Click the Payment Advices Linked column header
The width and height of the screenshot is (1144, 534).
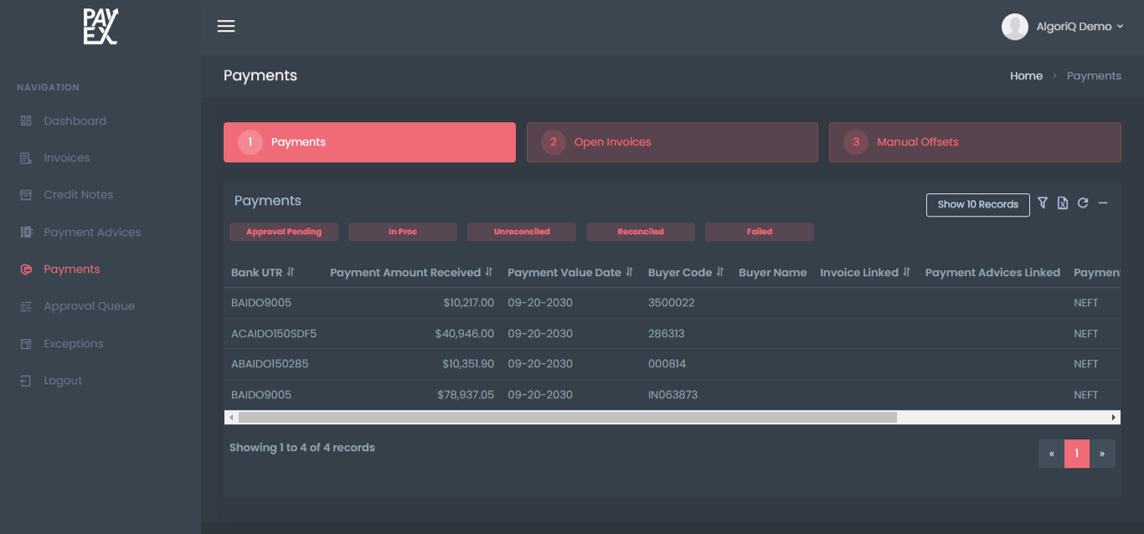coord(992,272)
